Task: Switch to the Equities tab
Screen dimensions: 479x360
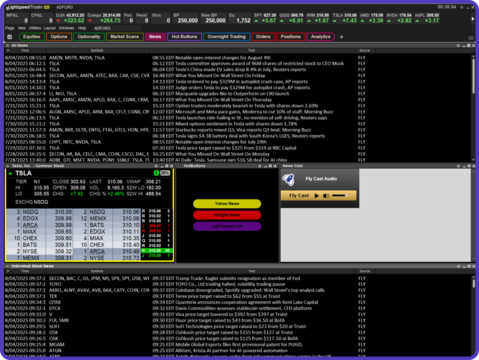Action: point(32,37)
